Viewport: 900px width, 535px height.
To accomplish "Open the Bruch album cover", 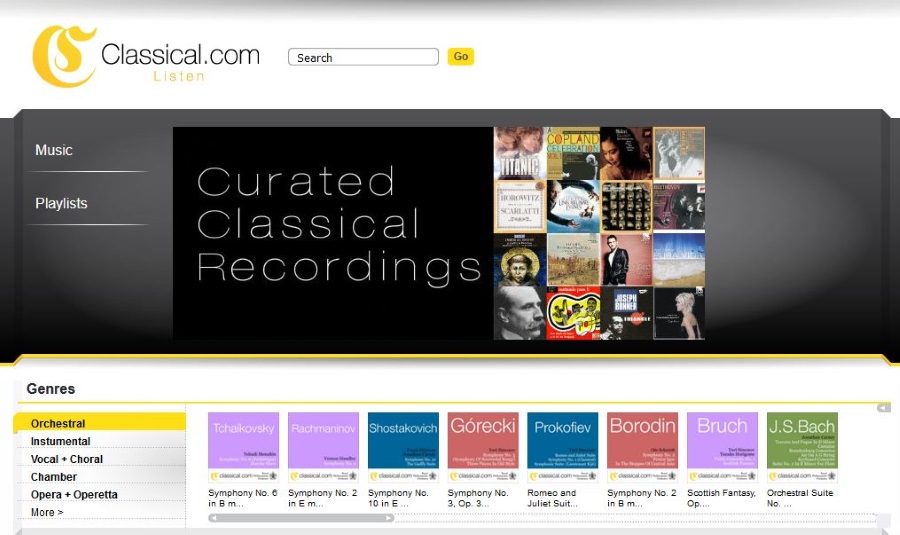I will [x=722, y=447].
